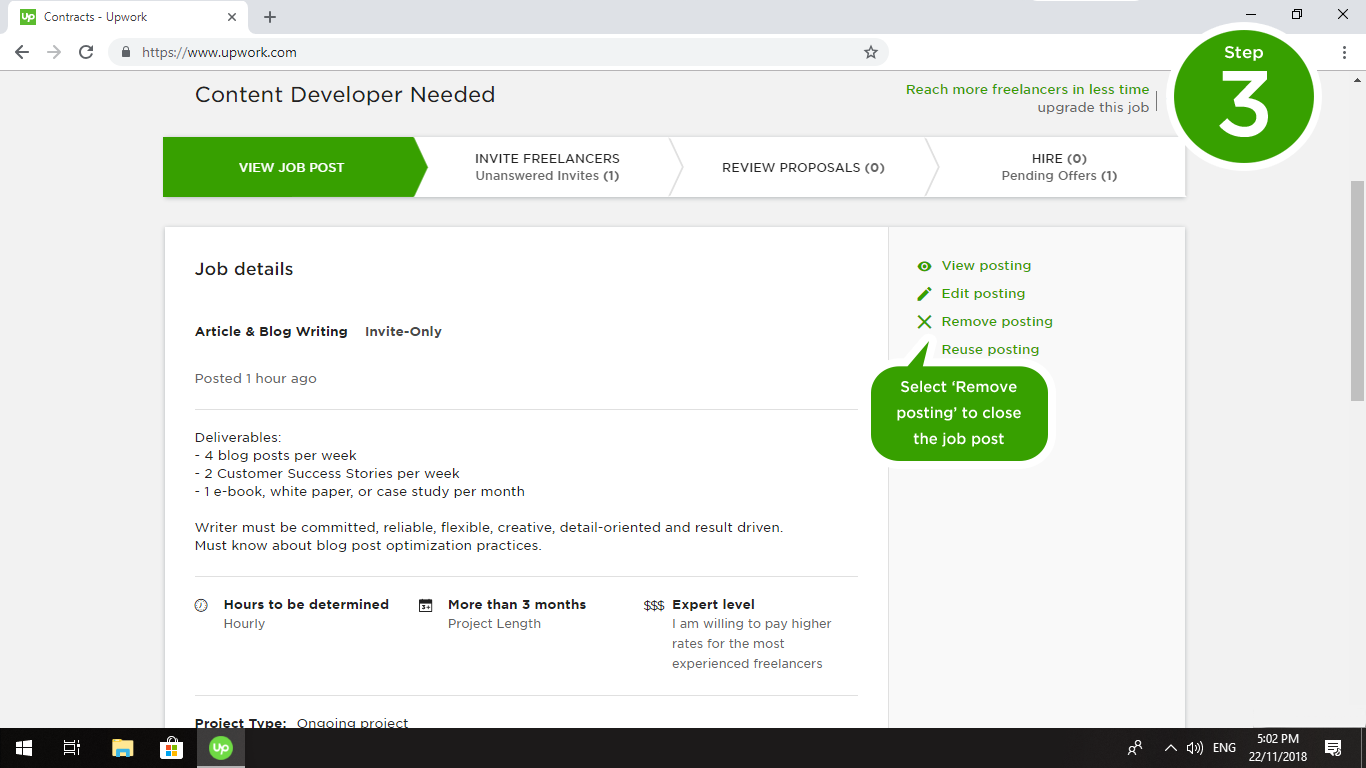This screenshot has width=1366, height=768.
Task: Open File Explorer from the taskbar
Action: point(122,748)
